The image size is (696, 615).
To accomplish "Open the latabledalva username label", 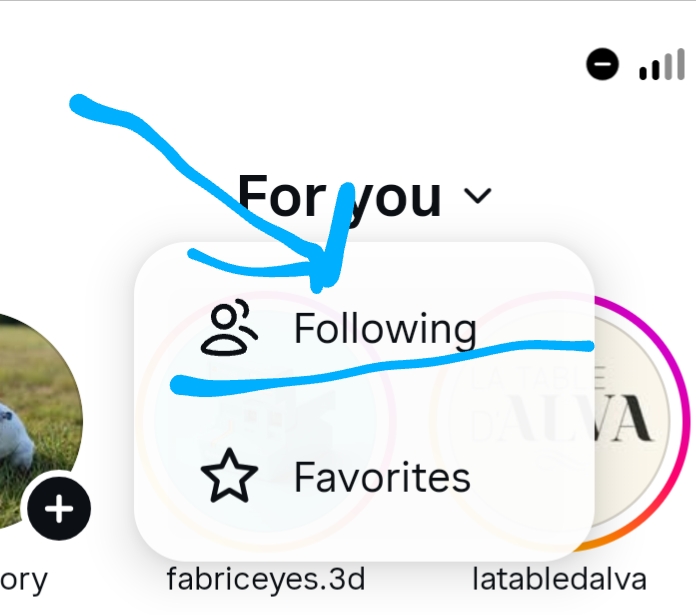I will [559, 579].
